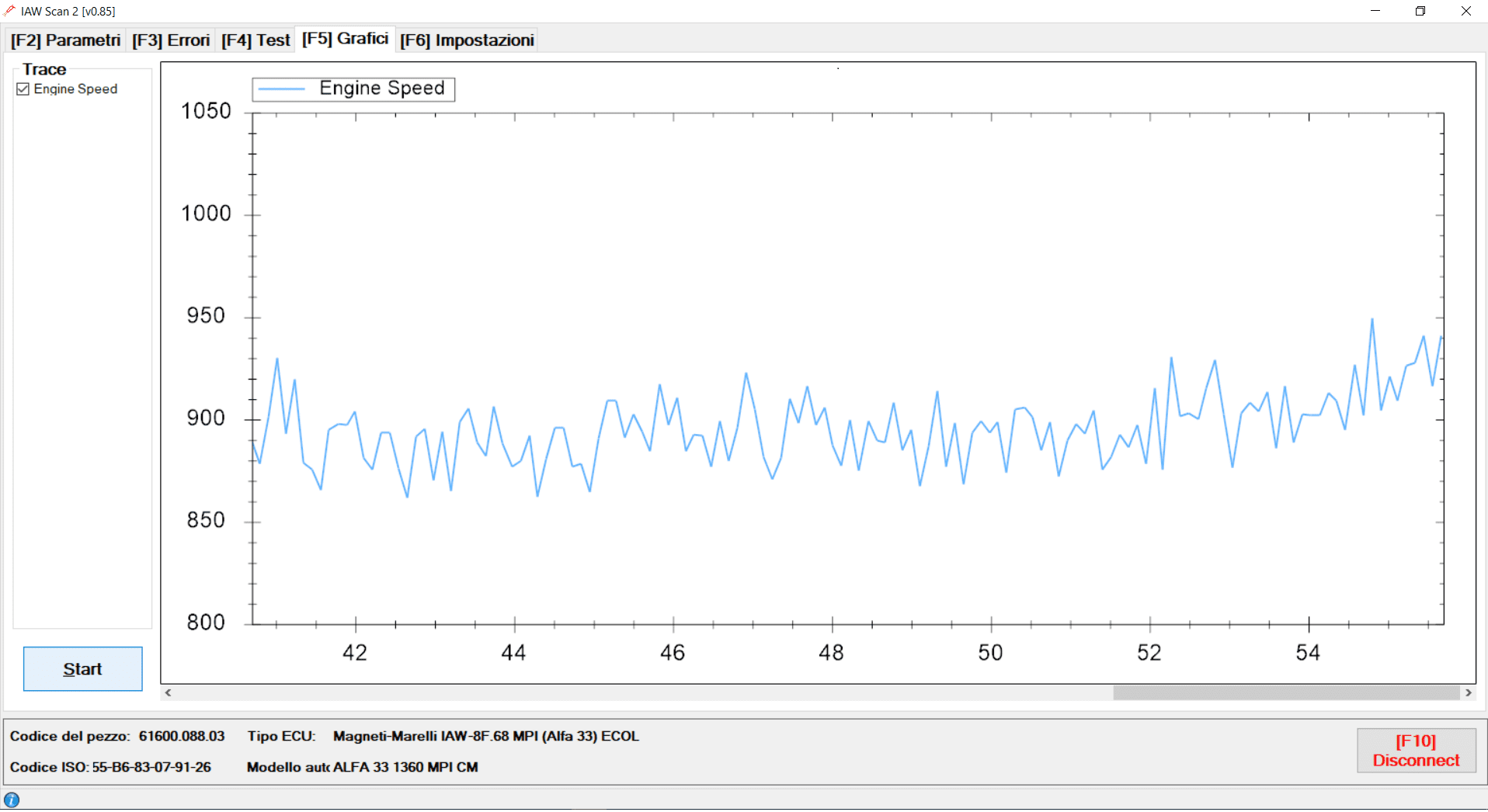The height and width of the screenshot is (812, 1488).
Task: Click the 800 y-axis label
Action: 206,623
